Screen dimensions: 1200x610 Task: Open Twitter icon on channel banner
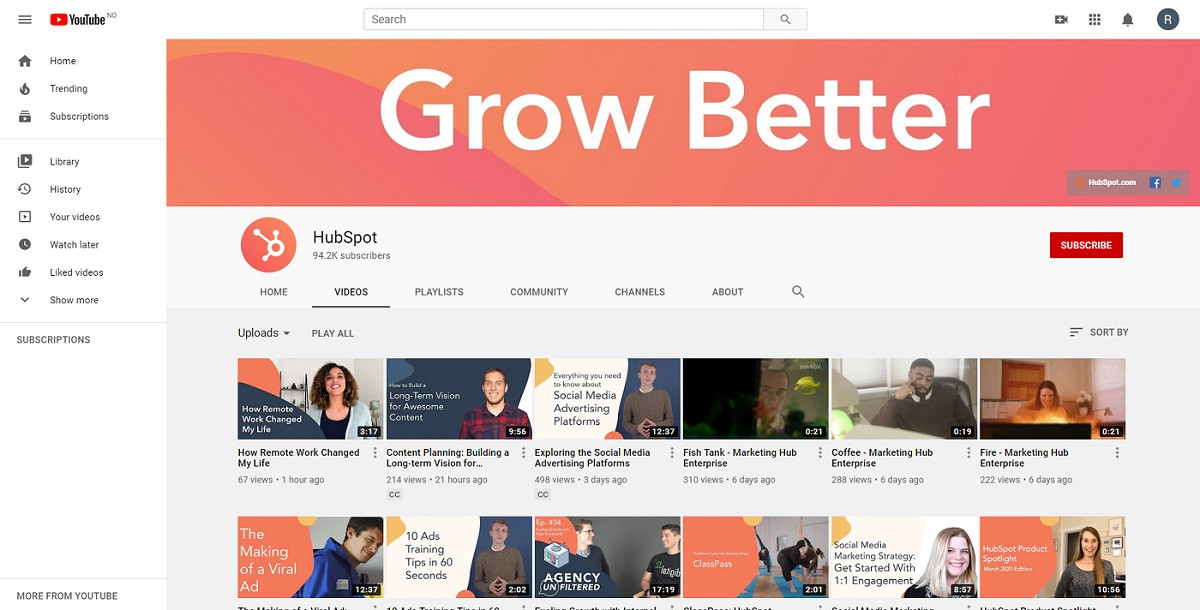click(x=1176, y=183)
